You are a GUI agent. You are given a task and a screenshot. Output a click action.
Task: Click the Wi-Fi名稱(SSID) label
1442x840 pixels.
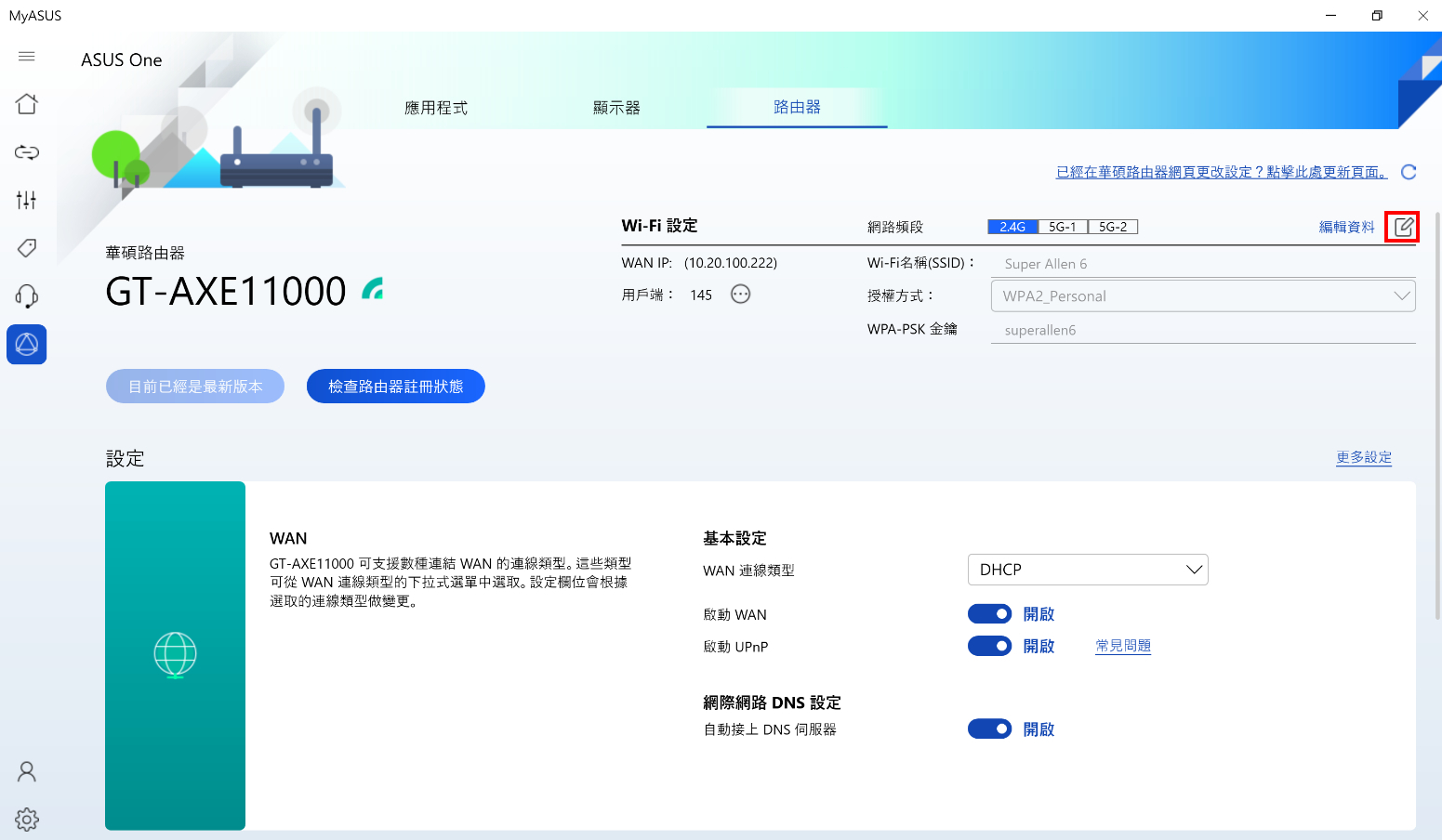point(920,263)
